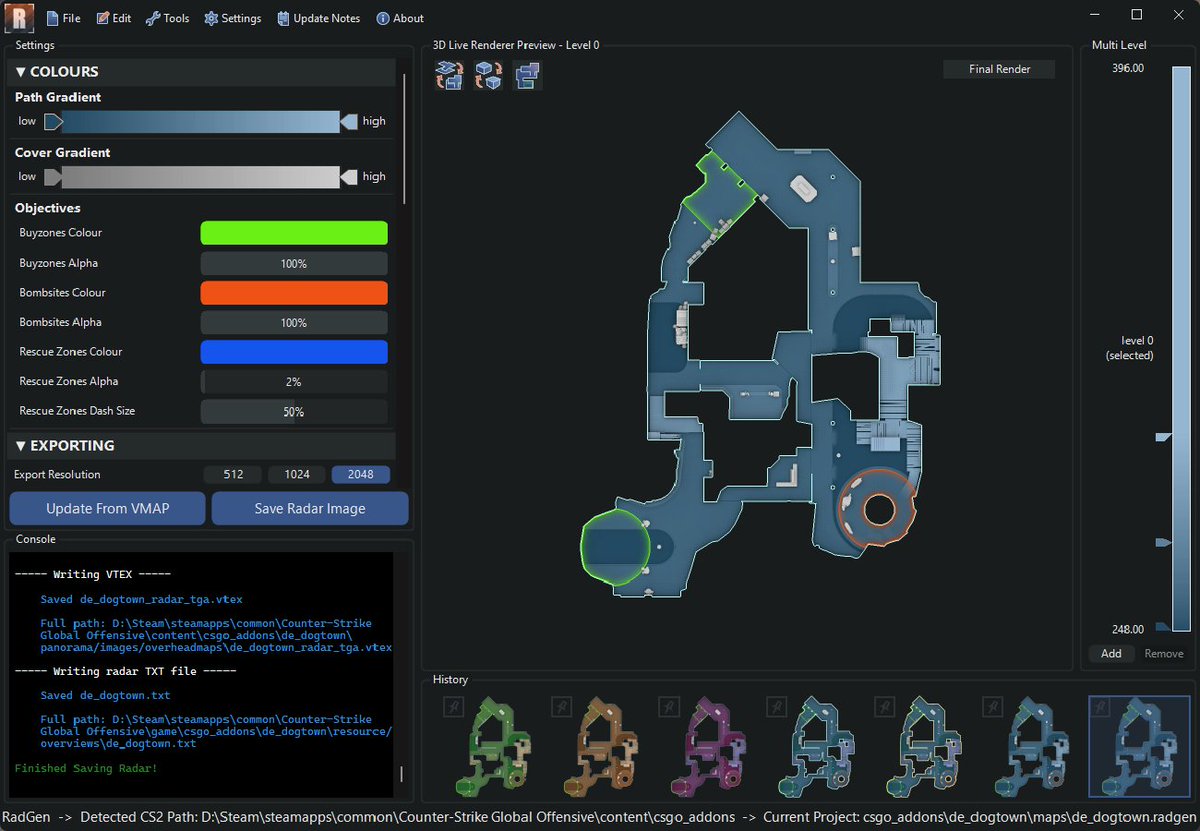Click the two-cubes swap icon in the 3D preview toolbar
This screenshot has height=831, width=1200.
point(488,75)
